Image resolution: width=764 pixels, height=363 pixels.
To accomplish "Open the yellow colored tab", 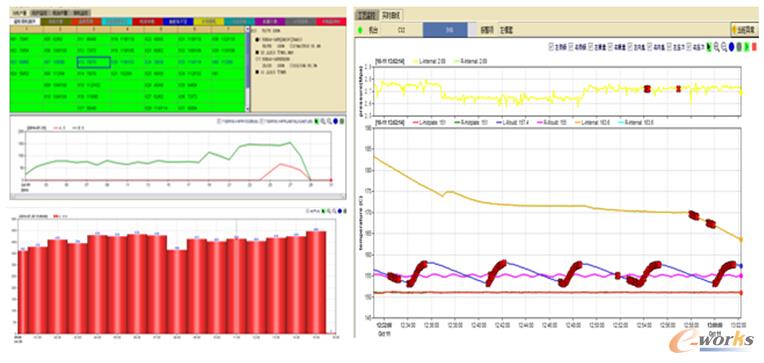I will coord(209,21).
